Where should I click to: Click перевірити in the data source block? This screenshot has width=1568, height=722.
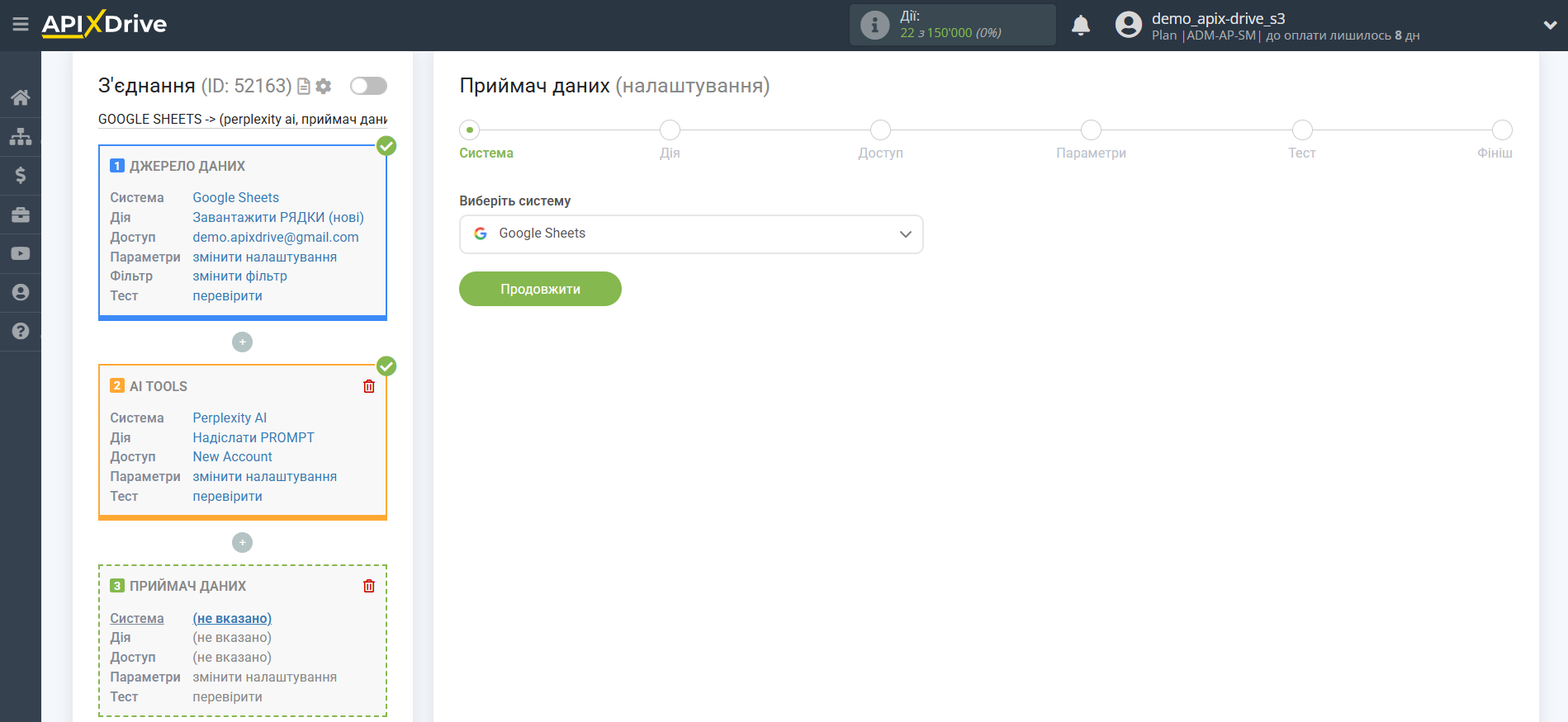click(228, 296)
